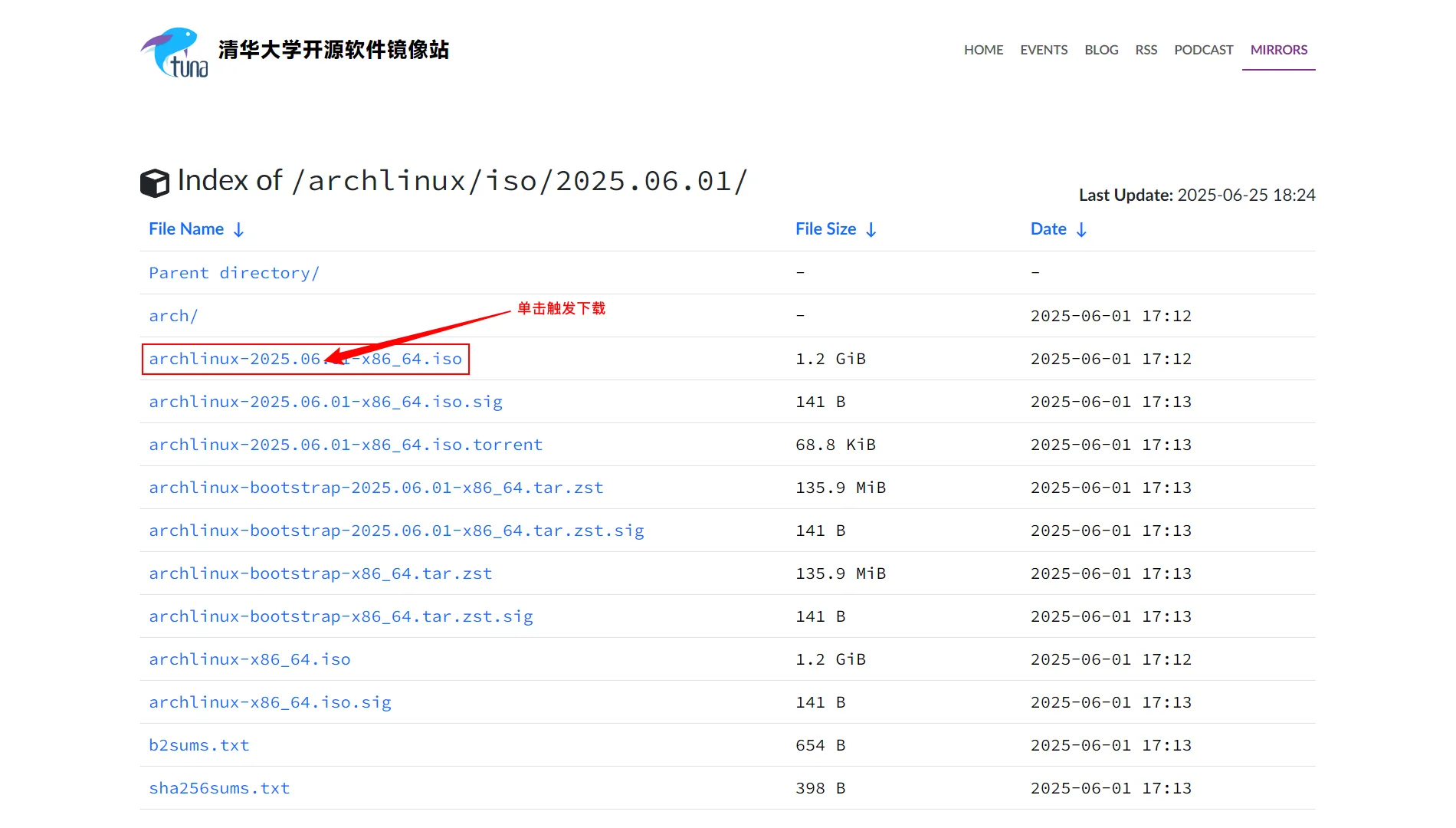Open archlinux-bootstrap-x86_64.tar.zst.sig
Screen dimensions: 1456x828
[341, 616]
